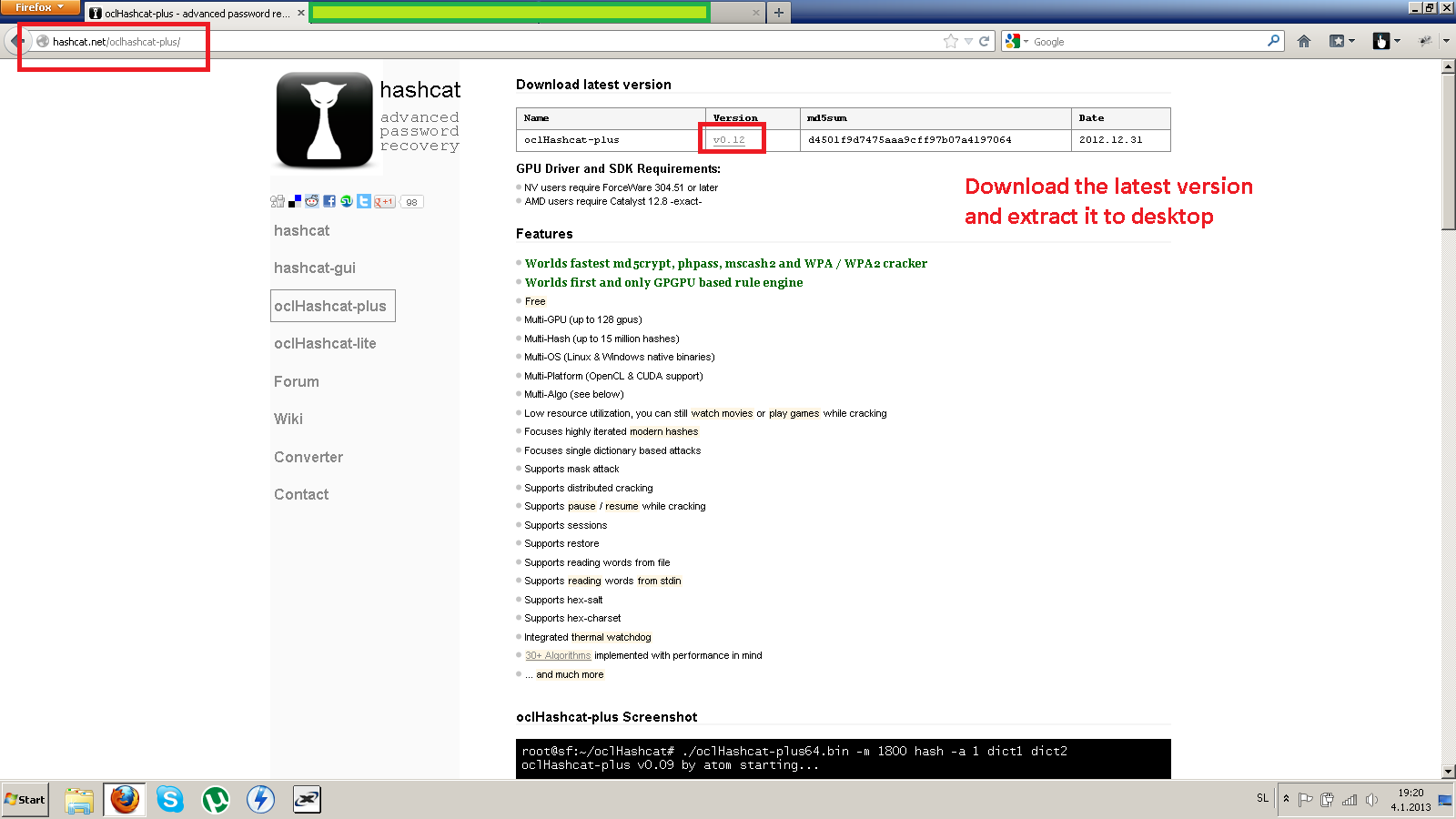Click the scrollbar up arrow
1456x819 pixels.
pyautogui.click(x=1449, y=66)
